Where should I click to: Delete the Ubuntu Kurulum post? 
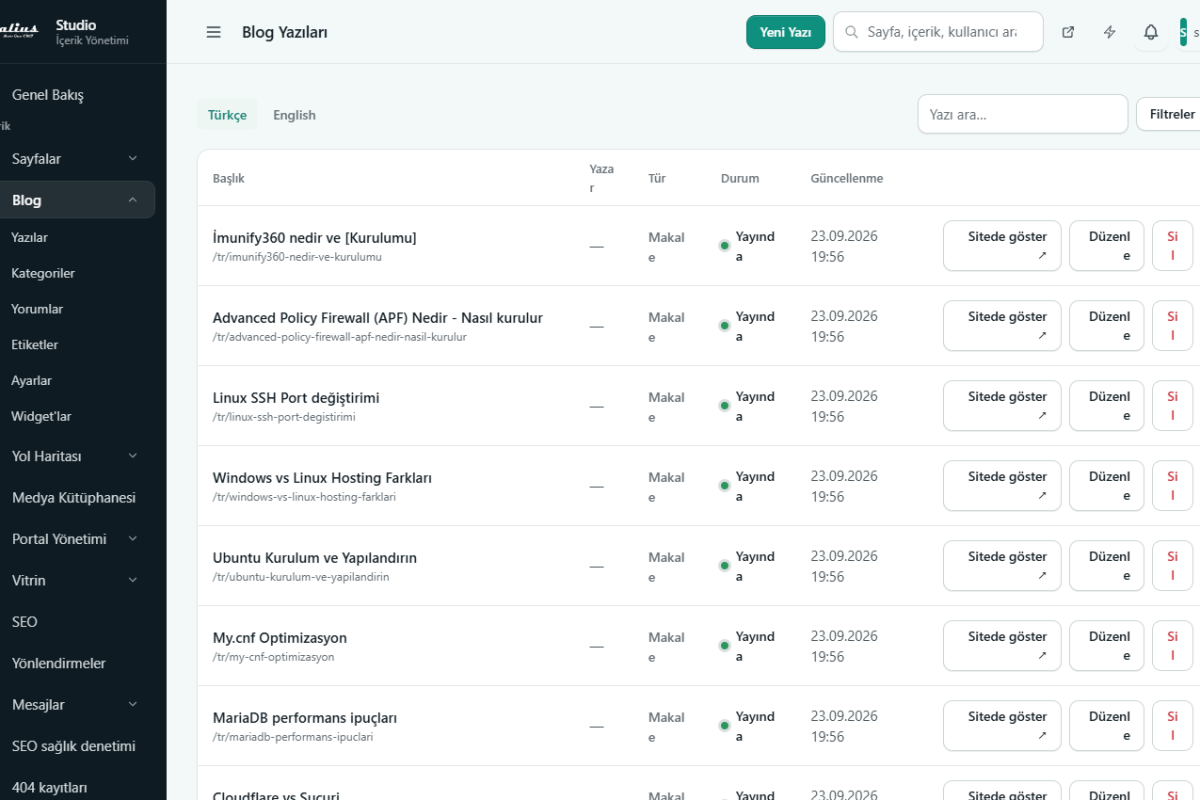[x=1173, y=566]
